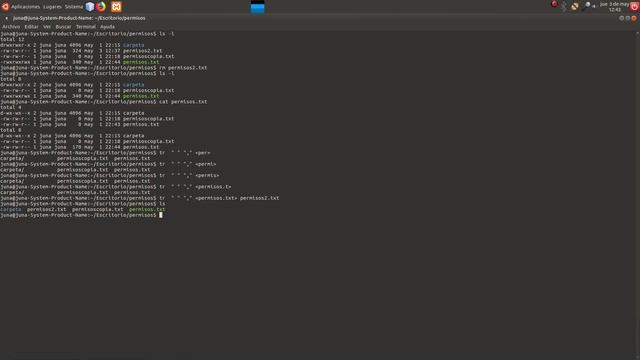Open the Lugares panel menu
640x360 pixels.
coord(52,7)
